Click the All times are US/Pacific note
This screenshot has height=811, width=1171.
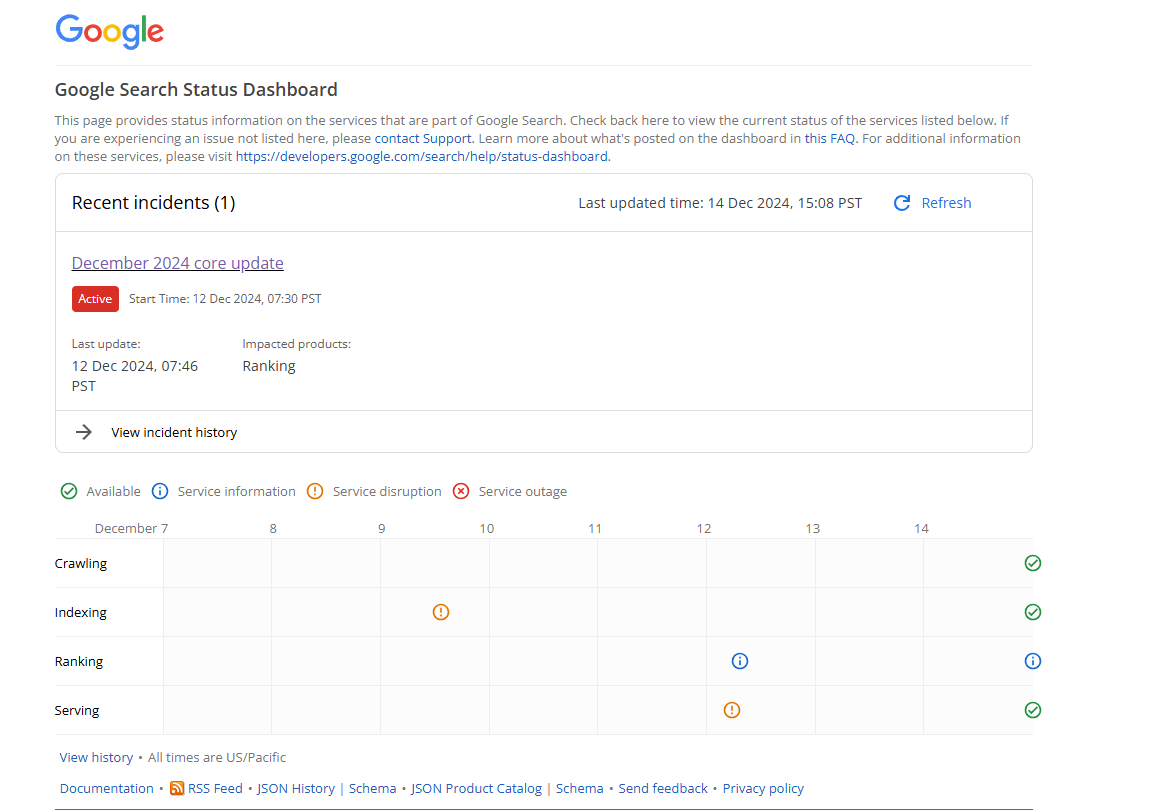[x=217, y=757]
